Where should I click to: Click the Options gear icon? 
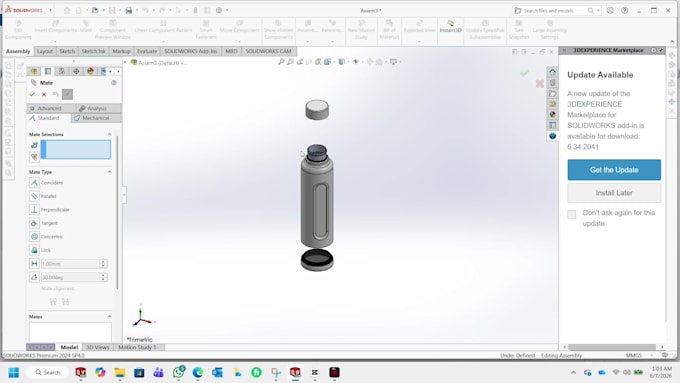point(219,10)
